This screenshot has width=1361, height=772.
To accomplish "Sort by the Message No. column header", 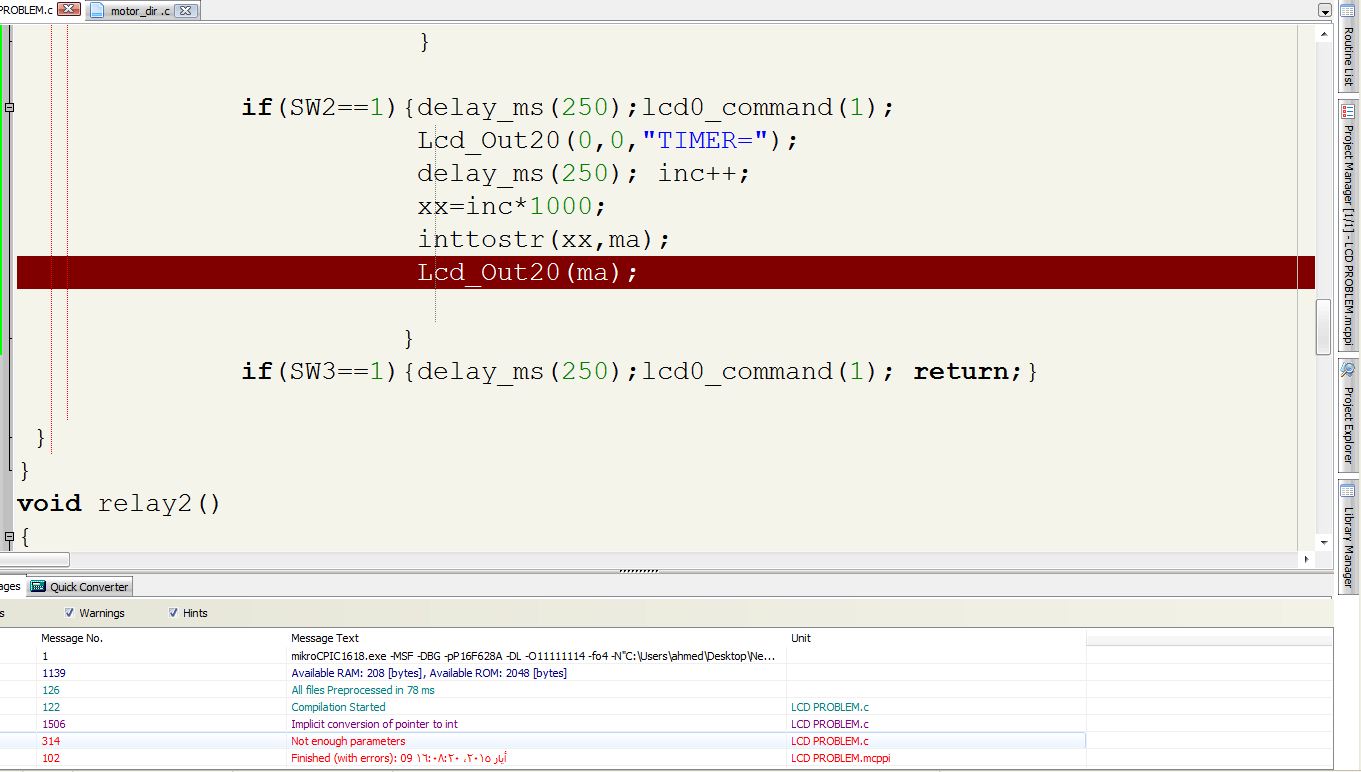I will 72,638.
